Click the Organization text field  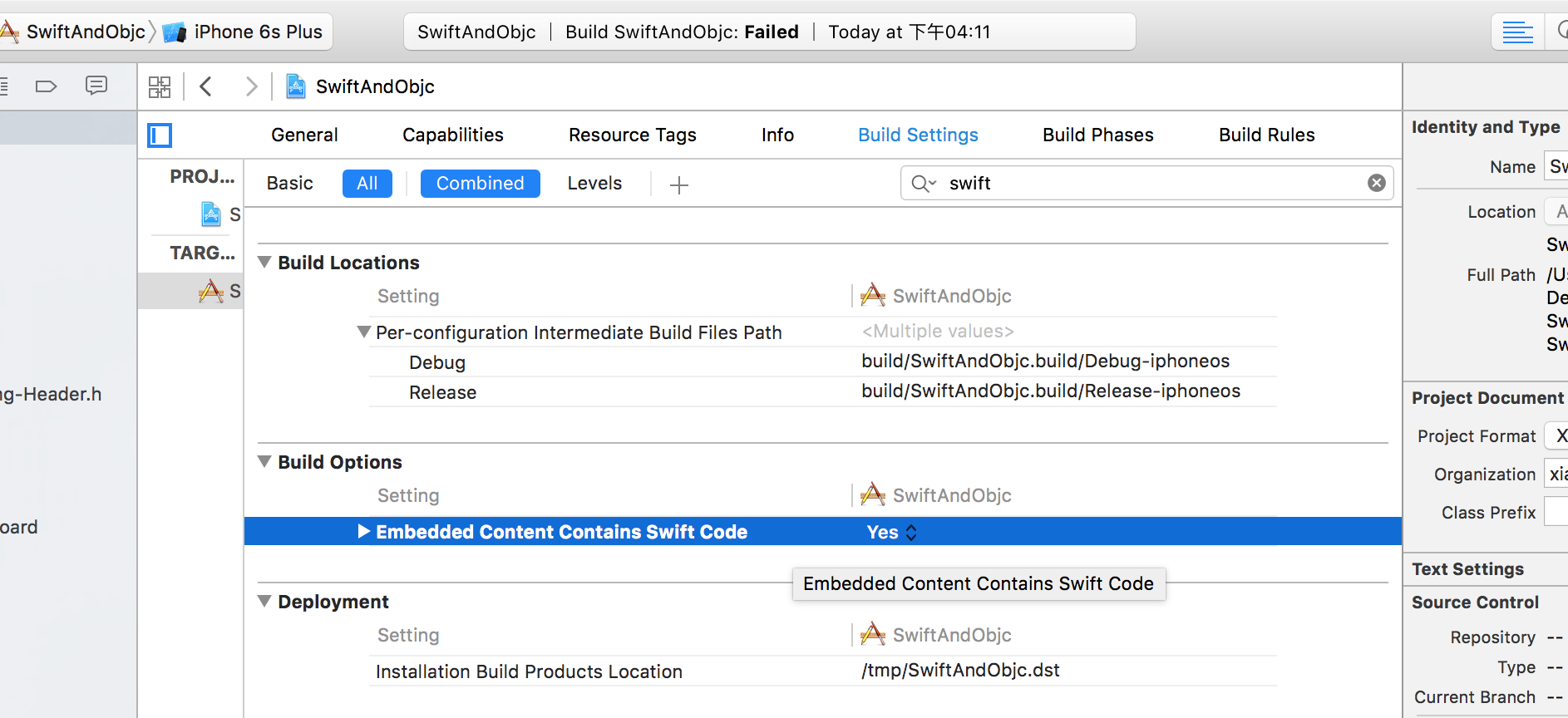[1556, 474]
